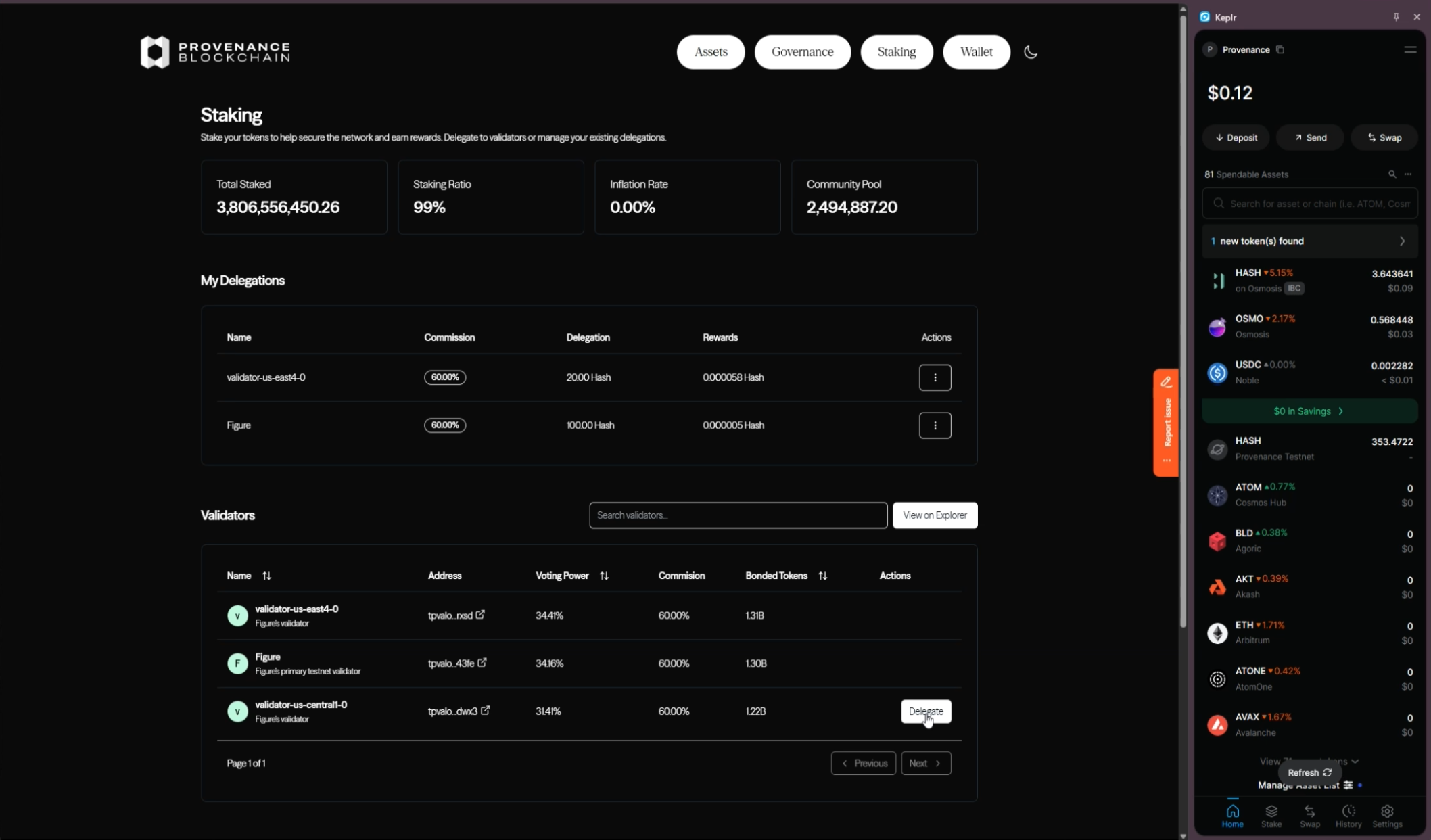This screenshot has height=840, width=1431.
Task: Open Settings in Keplr footer
Action: coord(1387,815)
